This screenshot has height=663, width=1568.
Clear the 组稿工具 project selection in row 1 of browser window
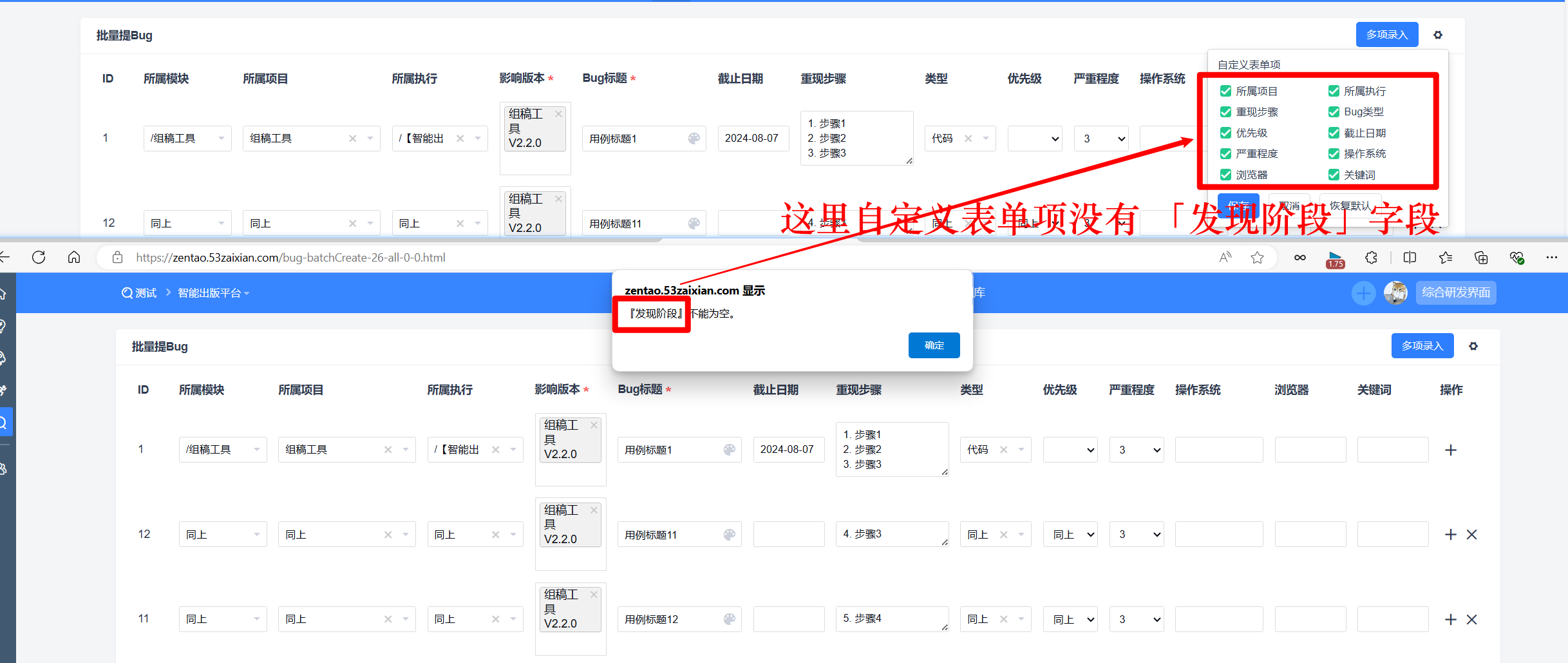pos(388,450)
